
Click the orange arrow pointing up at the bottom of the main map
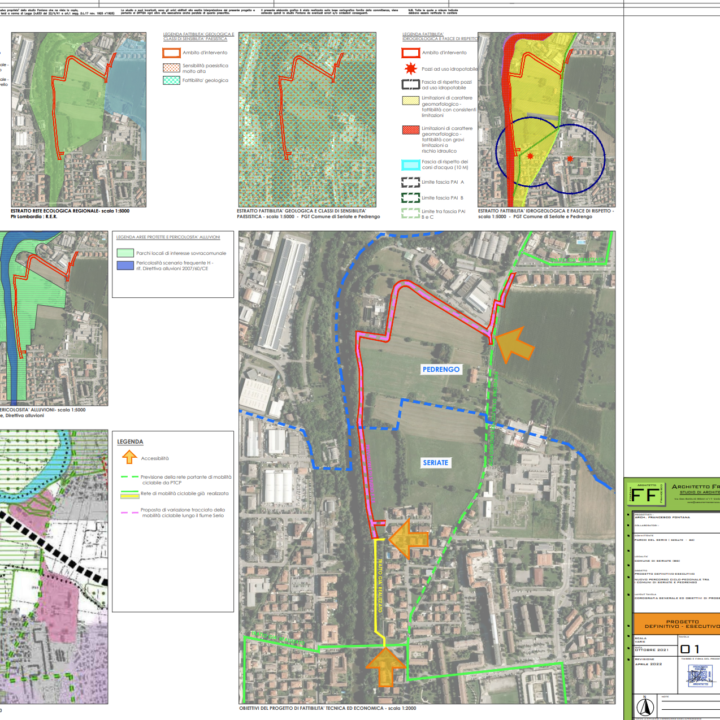(x=385, y=667)
